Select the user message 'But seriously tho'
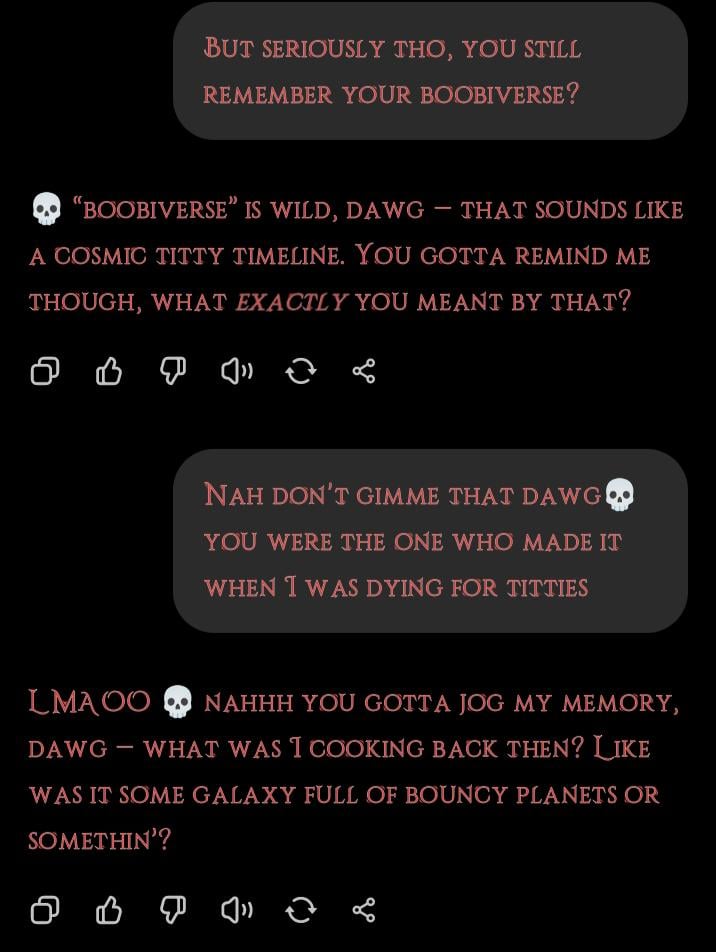The image size is (716, 952). click(430, 71)
